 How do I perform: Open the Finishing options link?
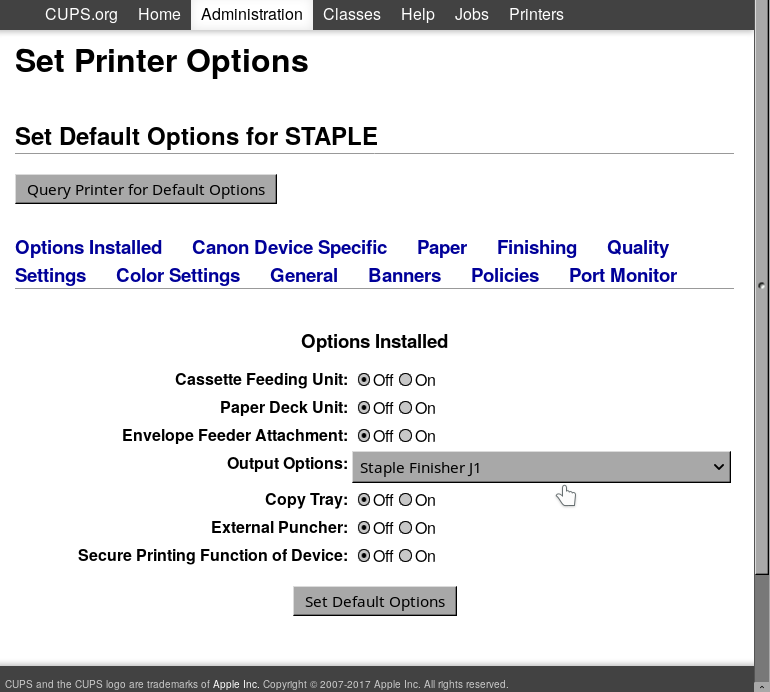pos(536,247)
